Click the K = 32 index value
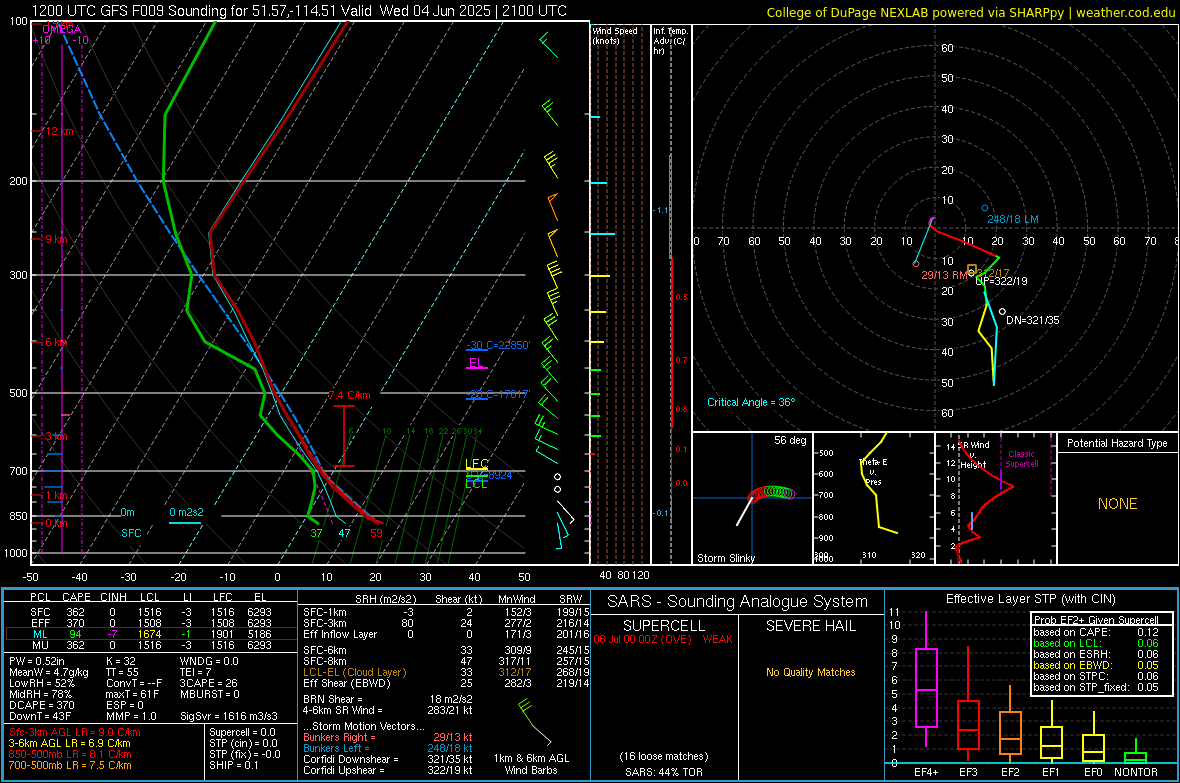 [x=120, y=661]
